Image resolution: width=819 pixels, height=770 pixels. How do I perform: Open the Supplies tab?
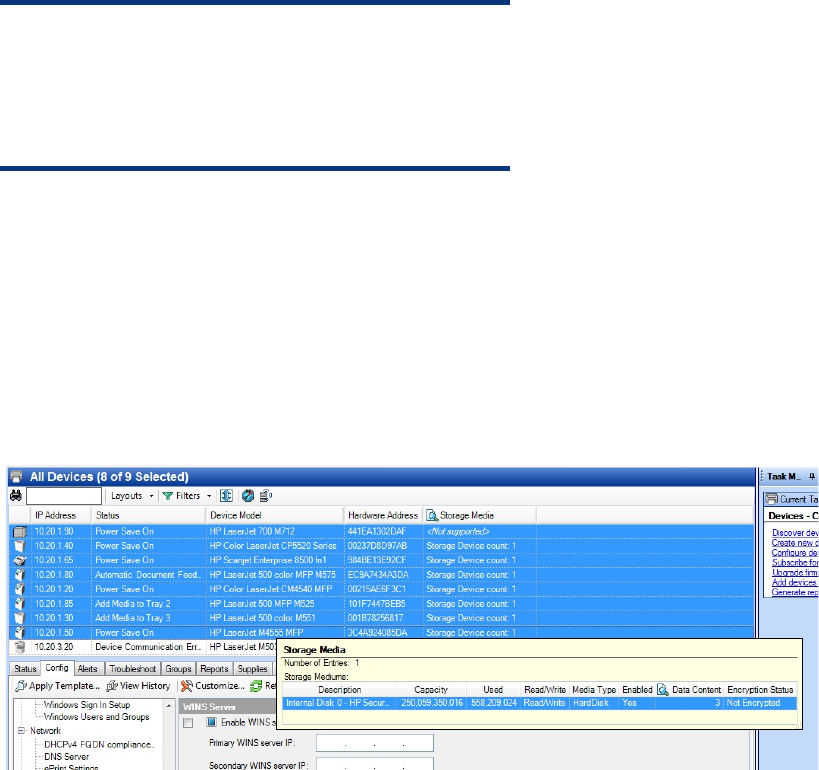tap(252, 669)
